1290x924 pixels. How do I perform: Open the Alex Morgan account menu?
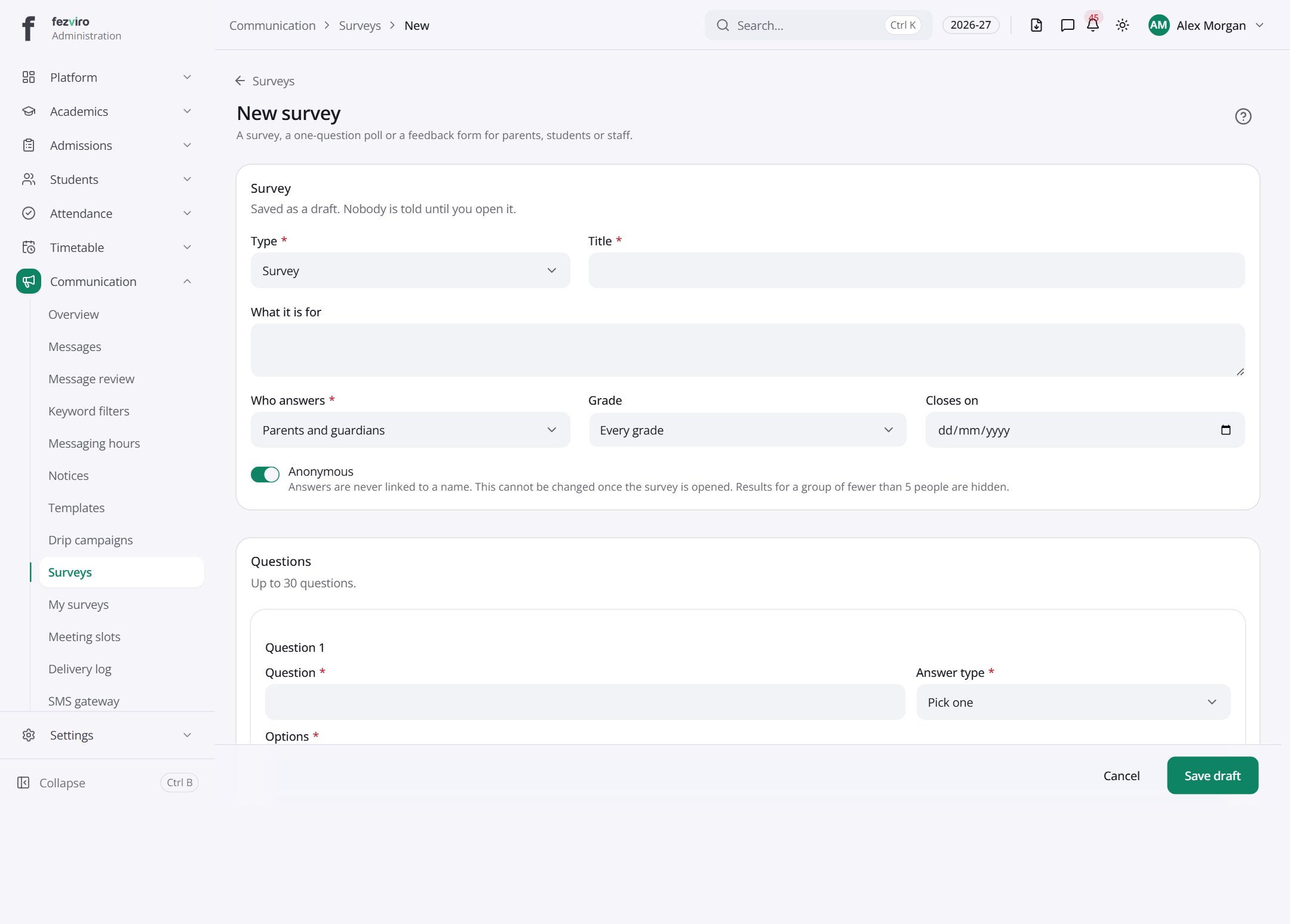[x=1206, y=25]
